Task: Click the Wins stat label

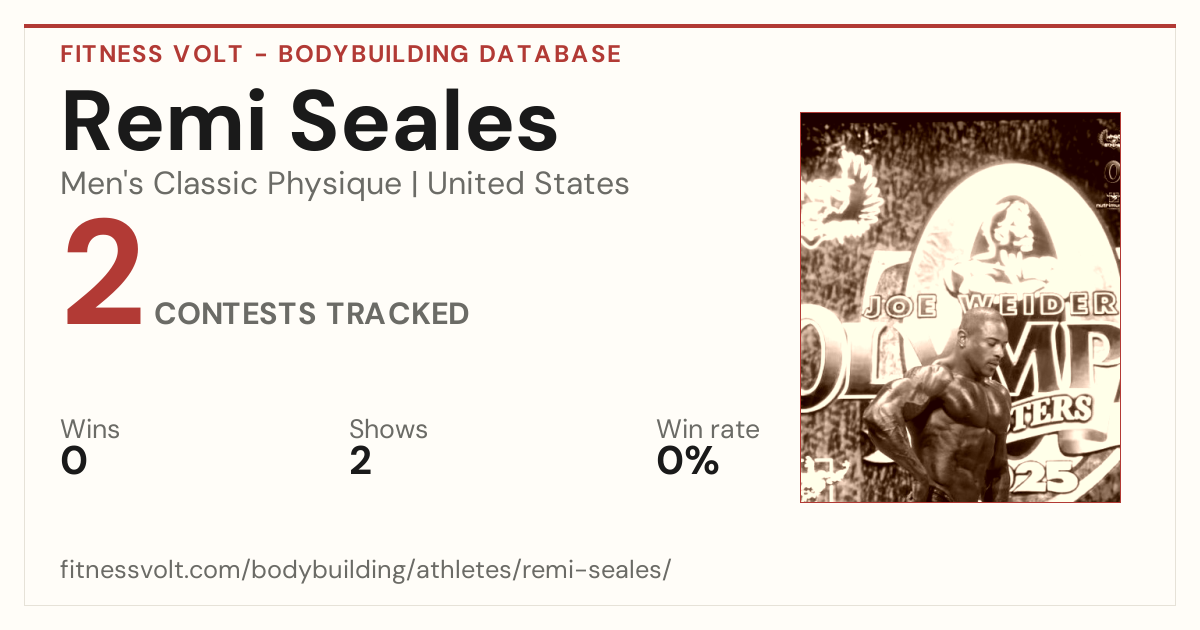Action: [x=90, y=430]
